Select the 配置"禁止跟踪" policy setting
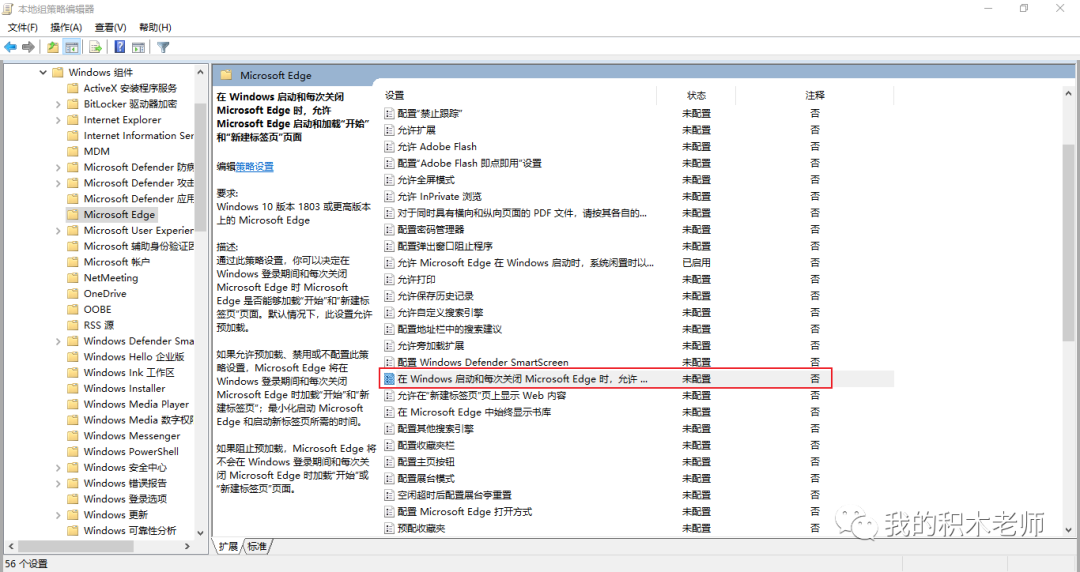This screenshot has height=572, width=1080. pyautogui.click(x=430, y=114)
